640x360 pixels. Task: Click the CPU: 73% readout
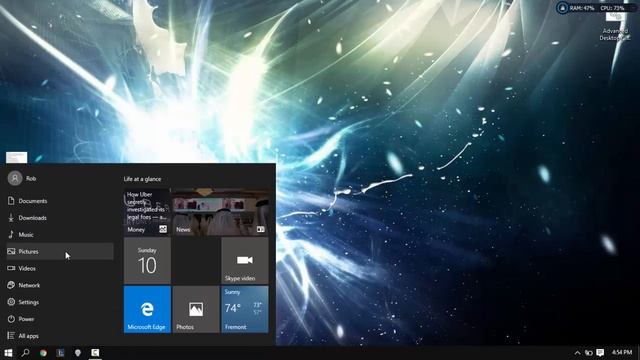click(x=612, y=8)
